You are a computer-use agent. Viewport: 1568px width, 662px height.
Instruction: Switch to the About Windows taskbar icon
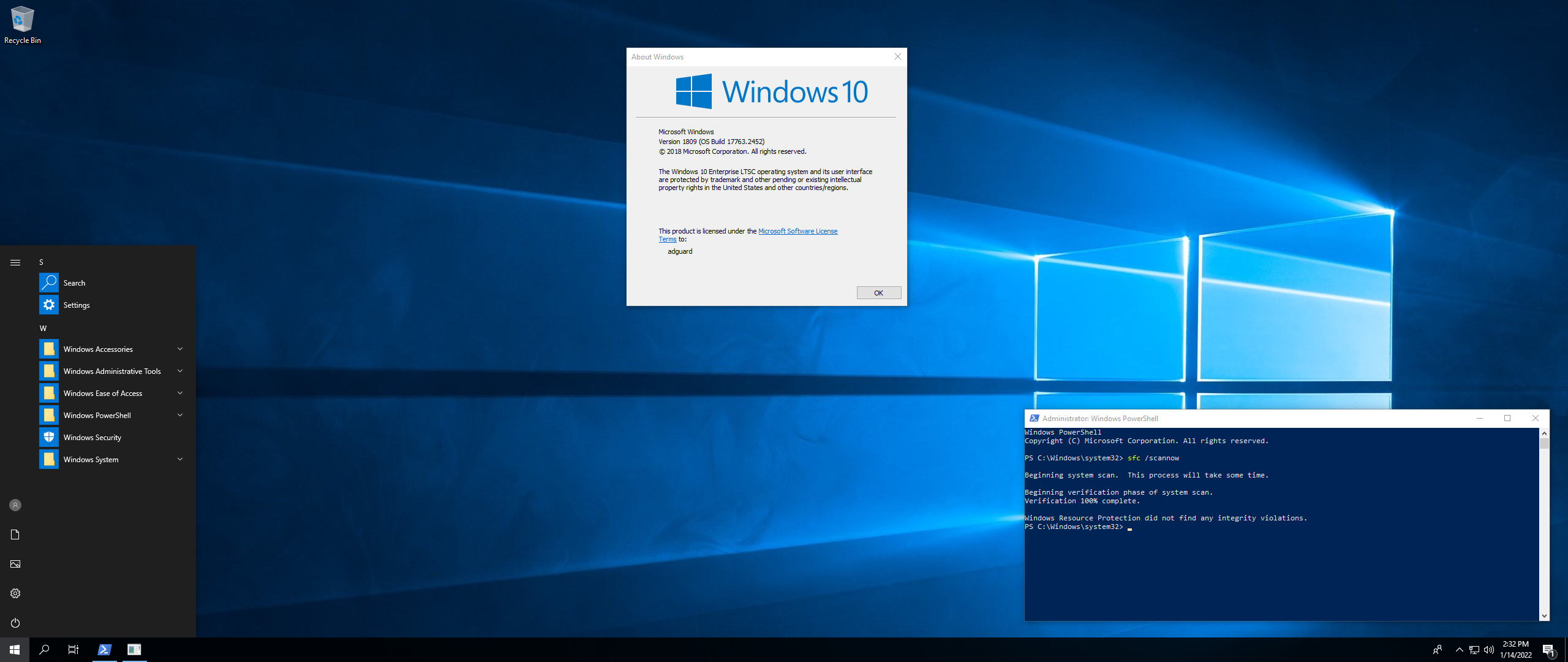134,650
